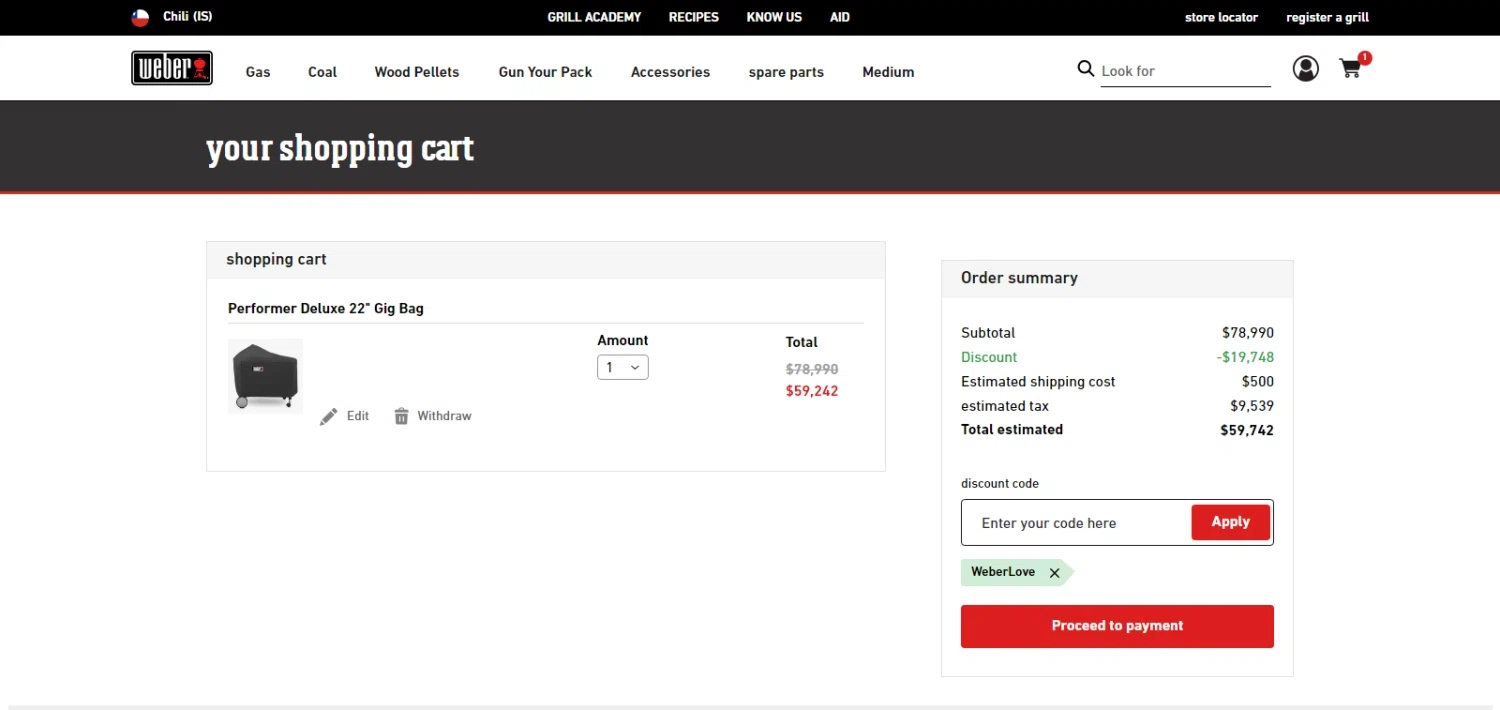Click the Weber logo
Screen dimensions: 1500x710
tap(172, 68)
